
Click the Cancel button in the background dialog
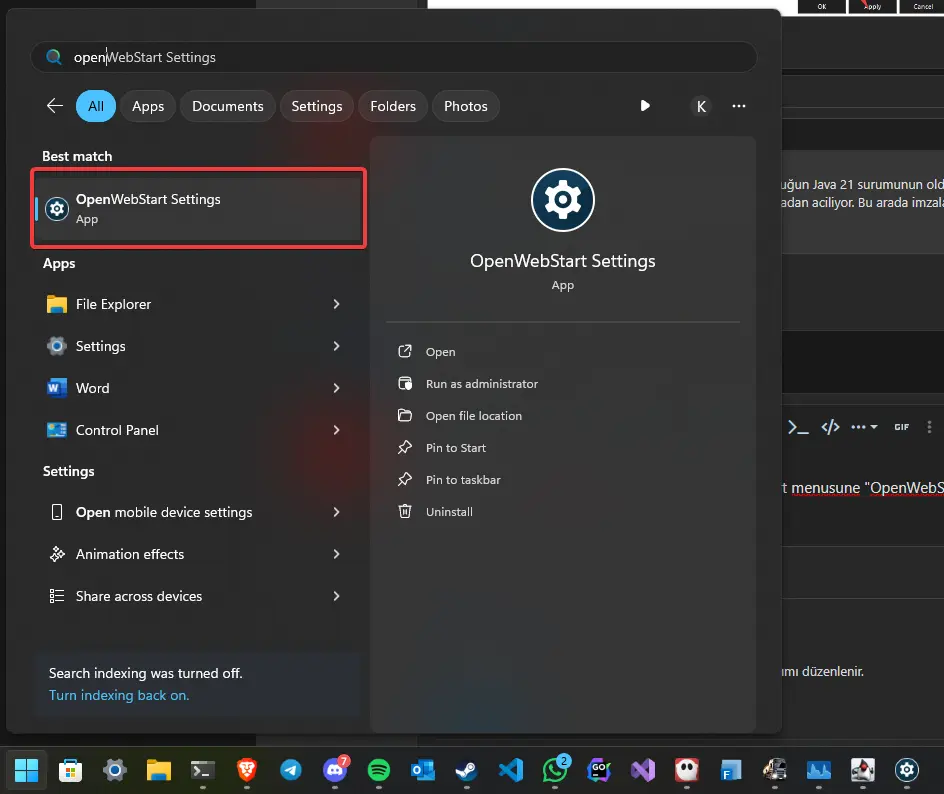click(x=923, y=7)
